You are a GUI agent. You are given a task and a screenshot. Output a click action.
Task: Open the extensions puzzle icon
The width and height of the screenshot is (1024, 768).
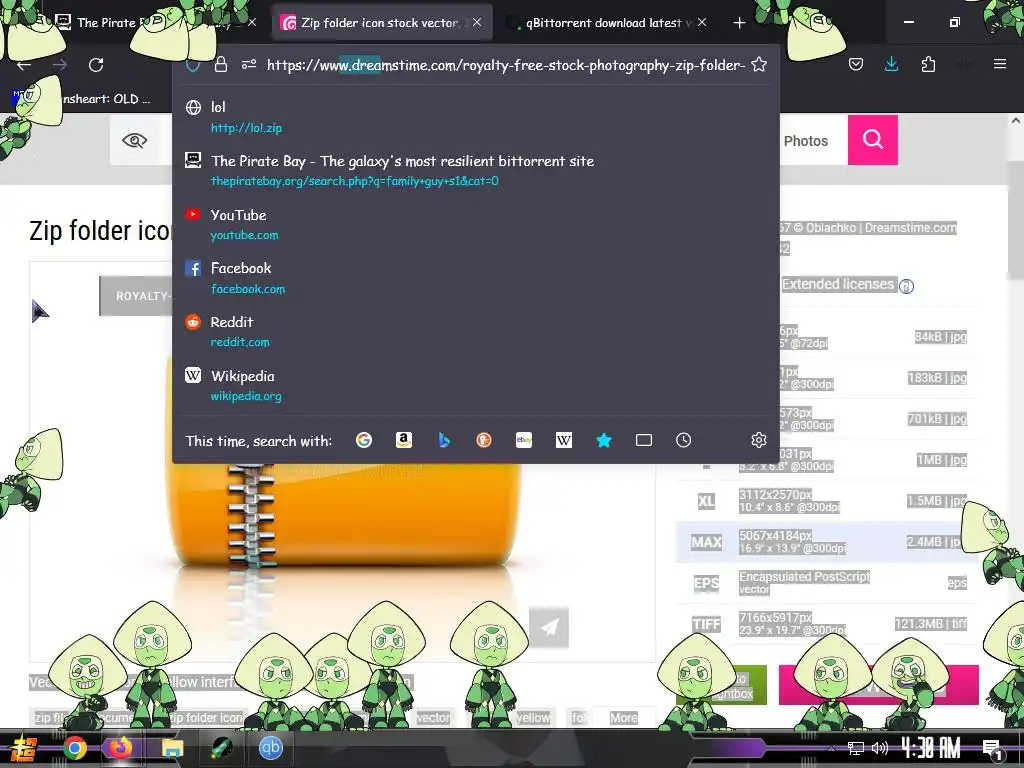click(928, 65)
